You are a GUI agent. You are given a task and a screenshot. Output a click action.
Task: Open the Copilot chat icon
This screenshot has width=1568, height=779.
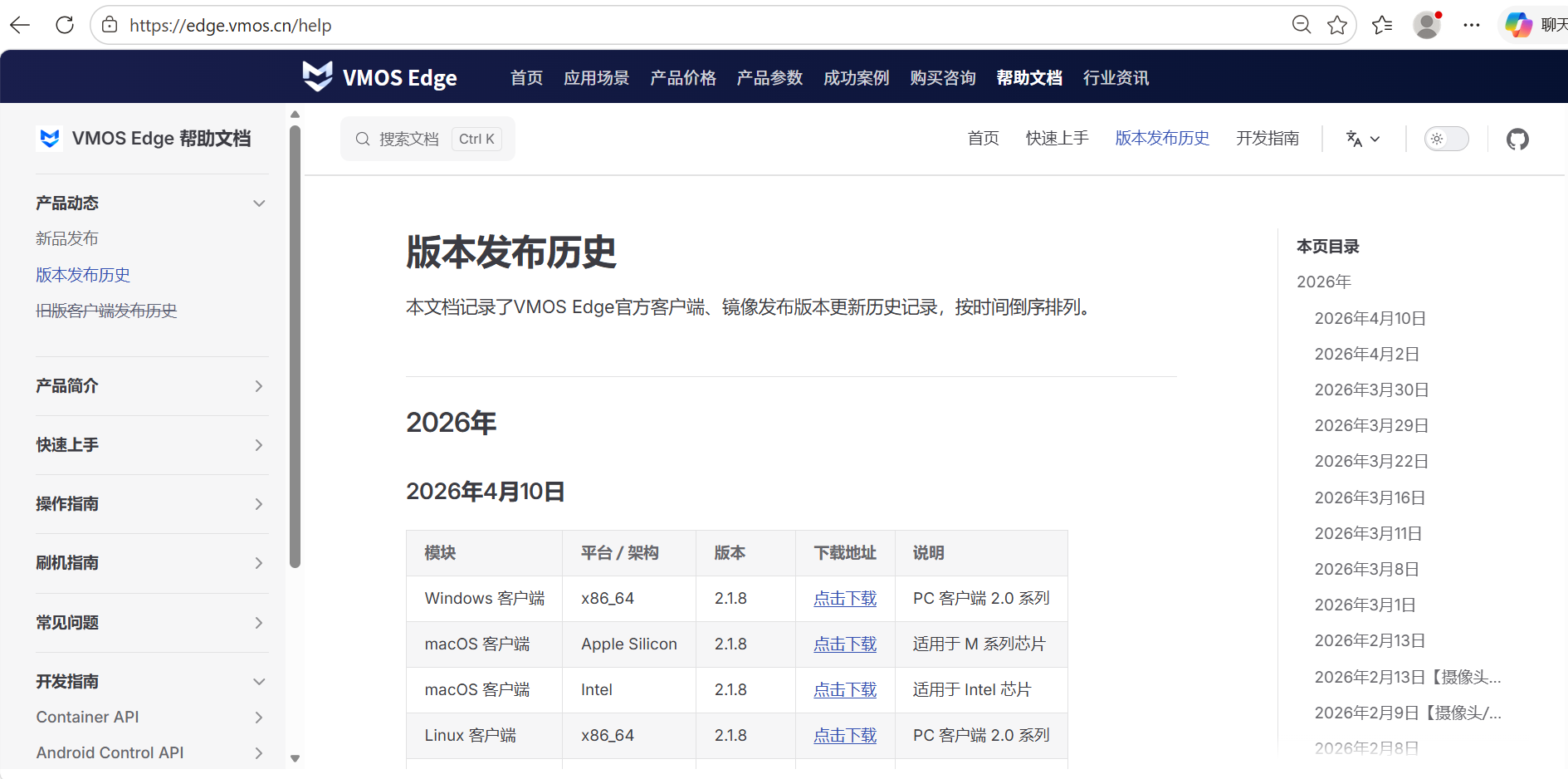click(1519, 25)
